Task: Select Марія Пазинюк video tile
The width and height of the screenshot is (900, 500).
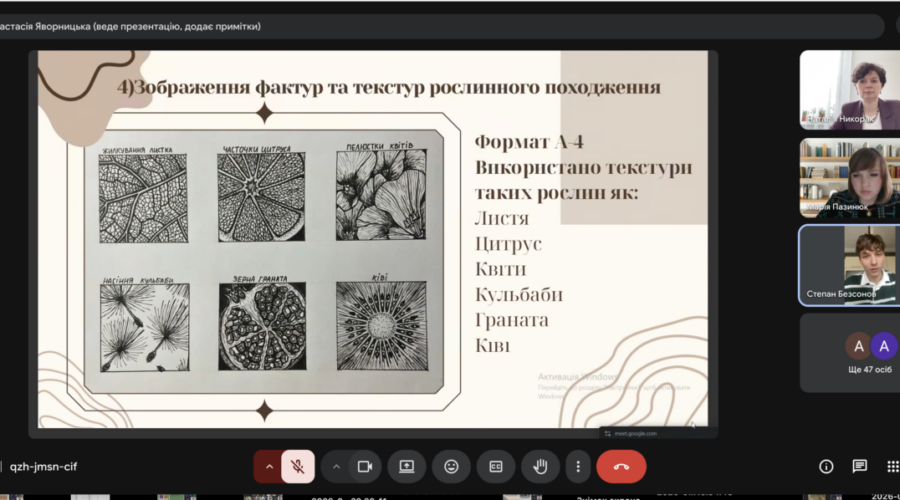Action: pyautogui.click(x=849, y=178)
